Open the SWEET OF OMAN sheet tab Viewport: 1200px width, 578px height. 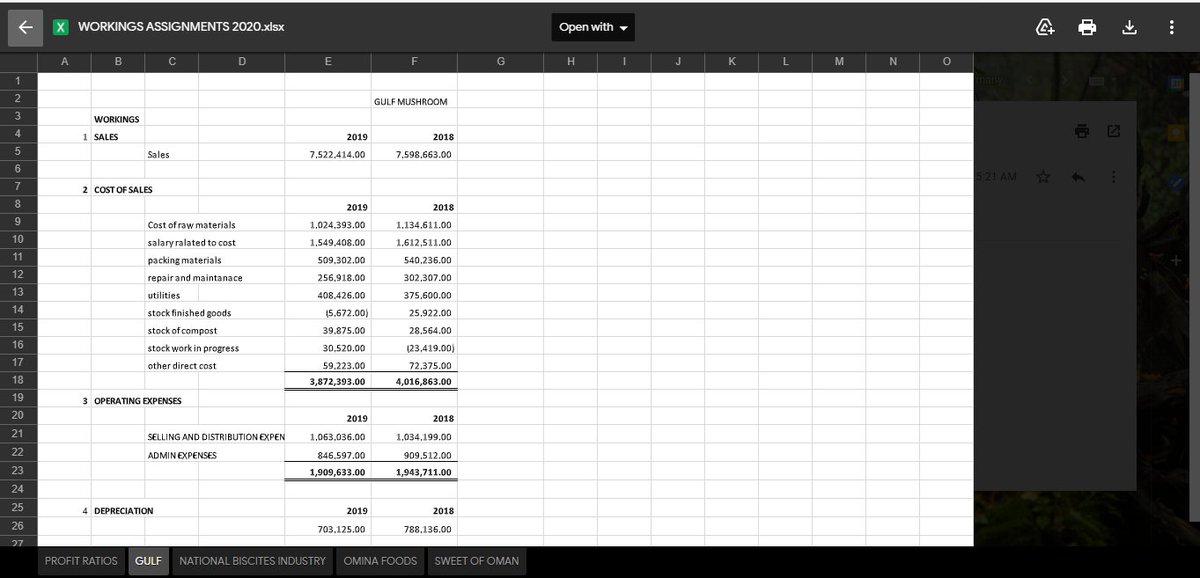[x=477, y=561]
